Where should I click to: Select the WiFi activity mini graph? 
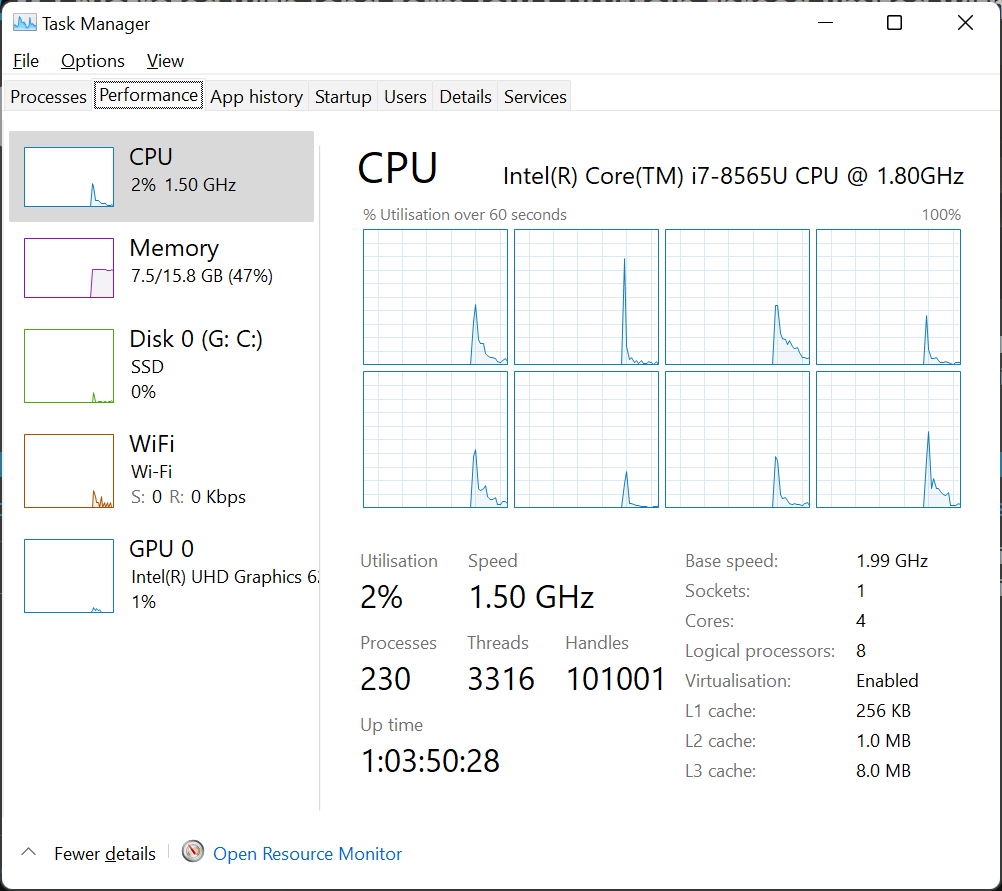[x=69, y=471]
